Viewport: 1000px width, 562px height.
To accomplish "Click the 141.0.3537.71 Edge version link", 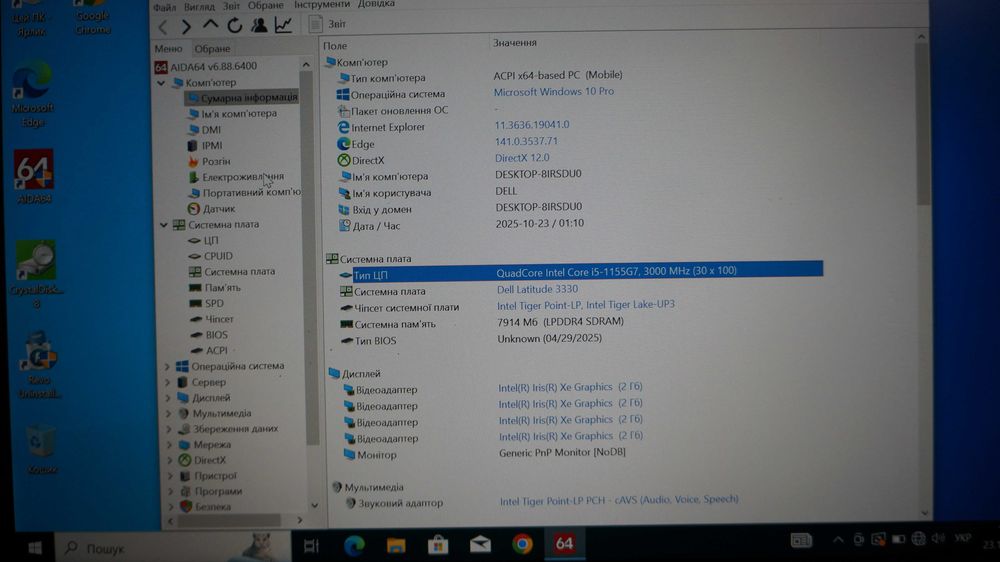I will [x=526, y=141].
